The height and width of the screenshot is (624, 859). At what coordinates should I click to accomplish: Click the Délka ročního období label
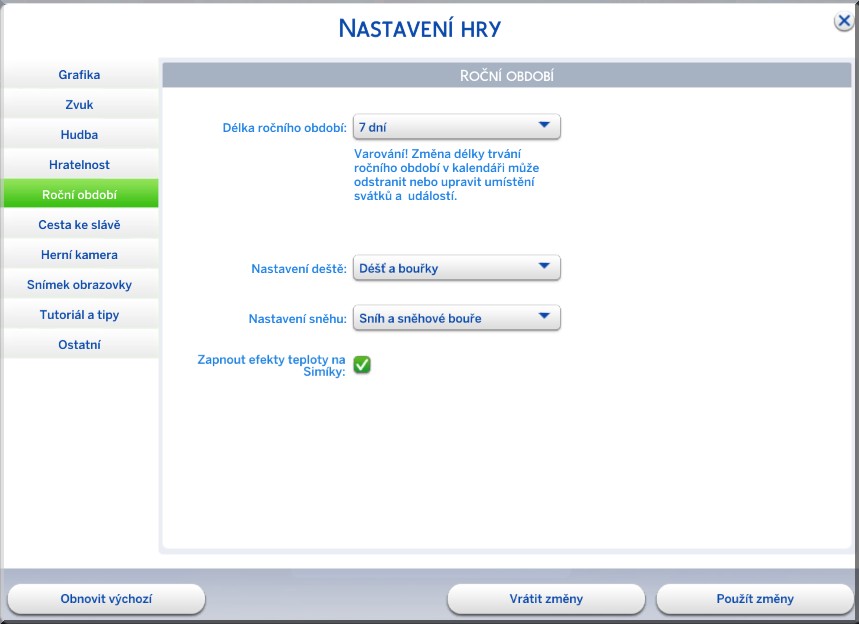click(x=284, y=128)
